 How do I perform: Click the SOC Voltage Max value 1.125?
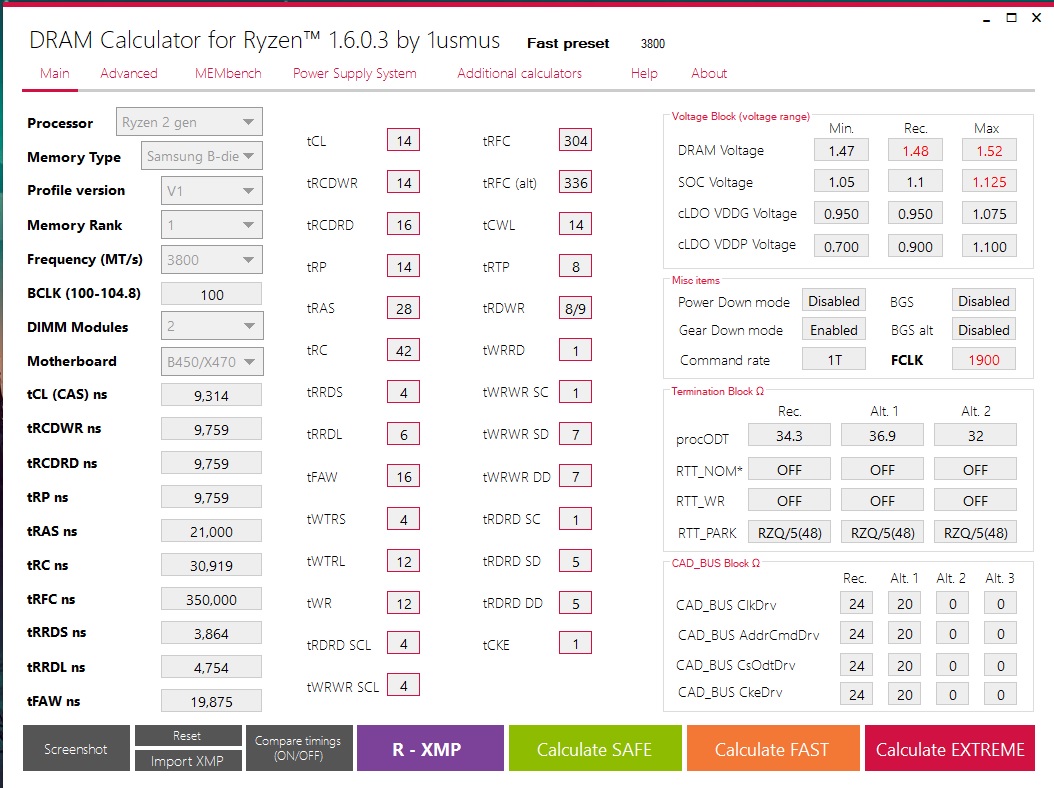point(989,182)
